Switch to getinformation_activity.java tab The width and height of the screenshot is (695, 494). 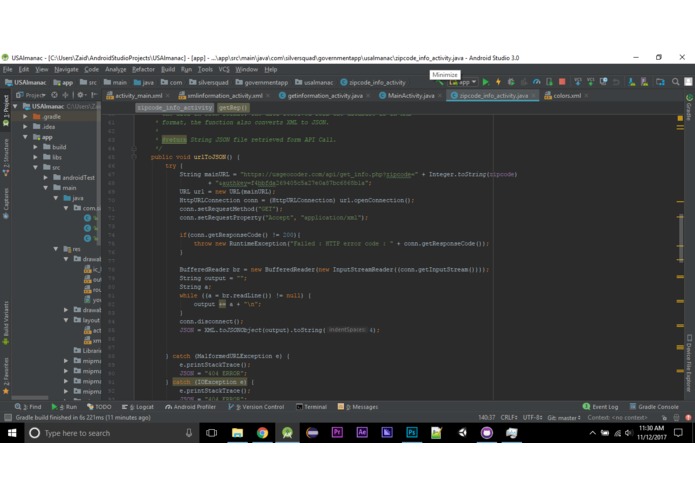tap(324, 96)
